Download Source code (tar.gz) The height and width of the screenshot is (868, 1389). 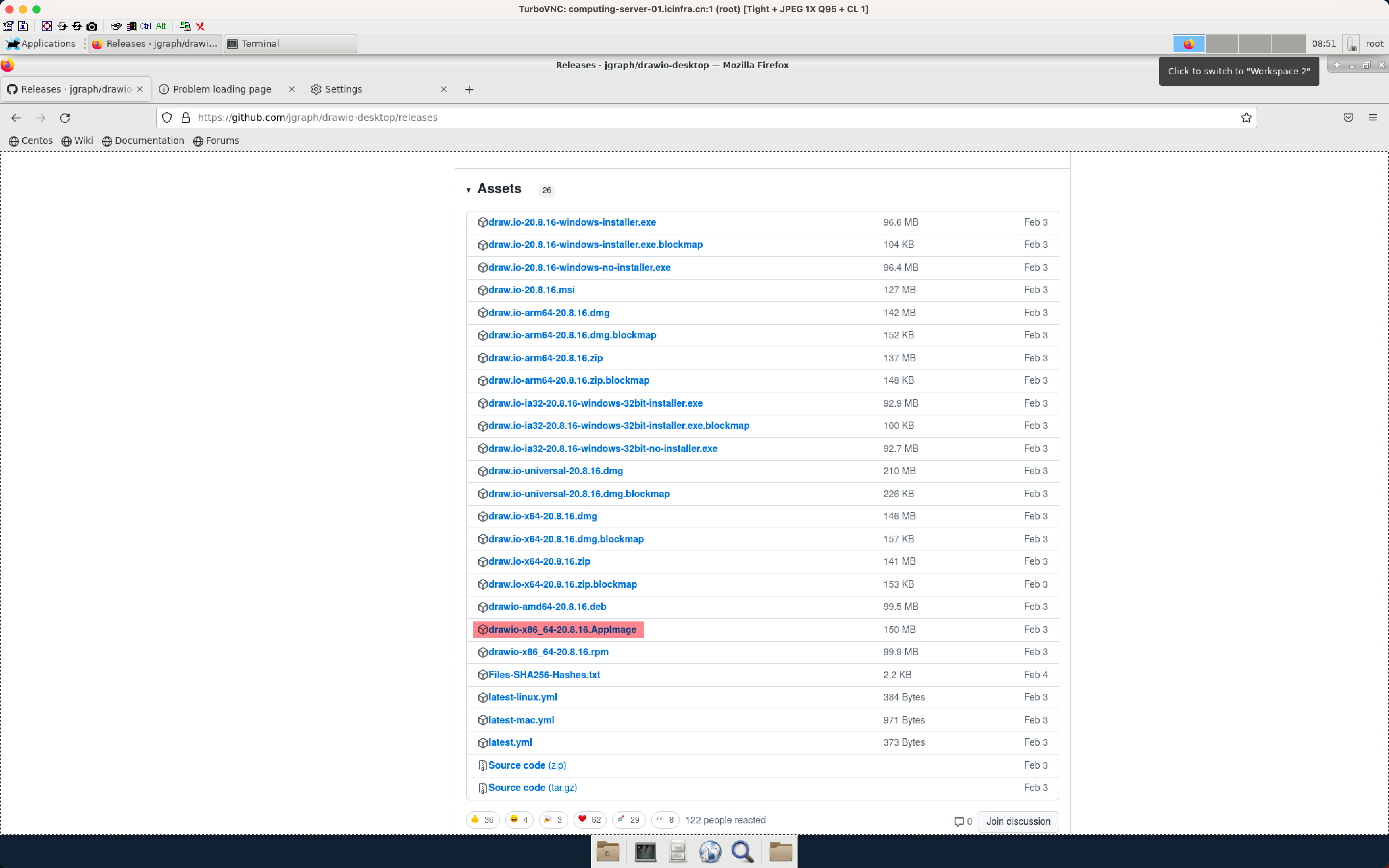(532, 788)
